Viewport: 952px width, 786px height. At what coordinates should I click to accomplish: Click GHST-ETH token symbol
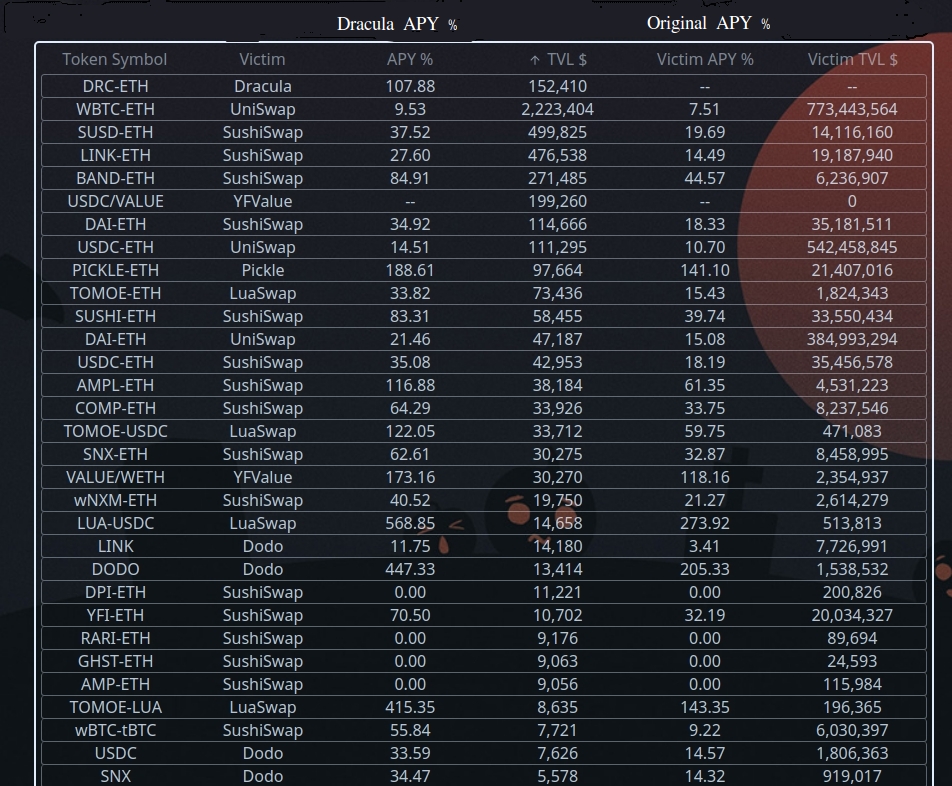[x=115, y=662]
